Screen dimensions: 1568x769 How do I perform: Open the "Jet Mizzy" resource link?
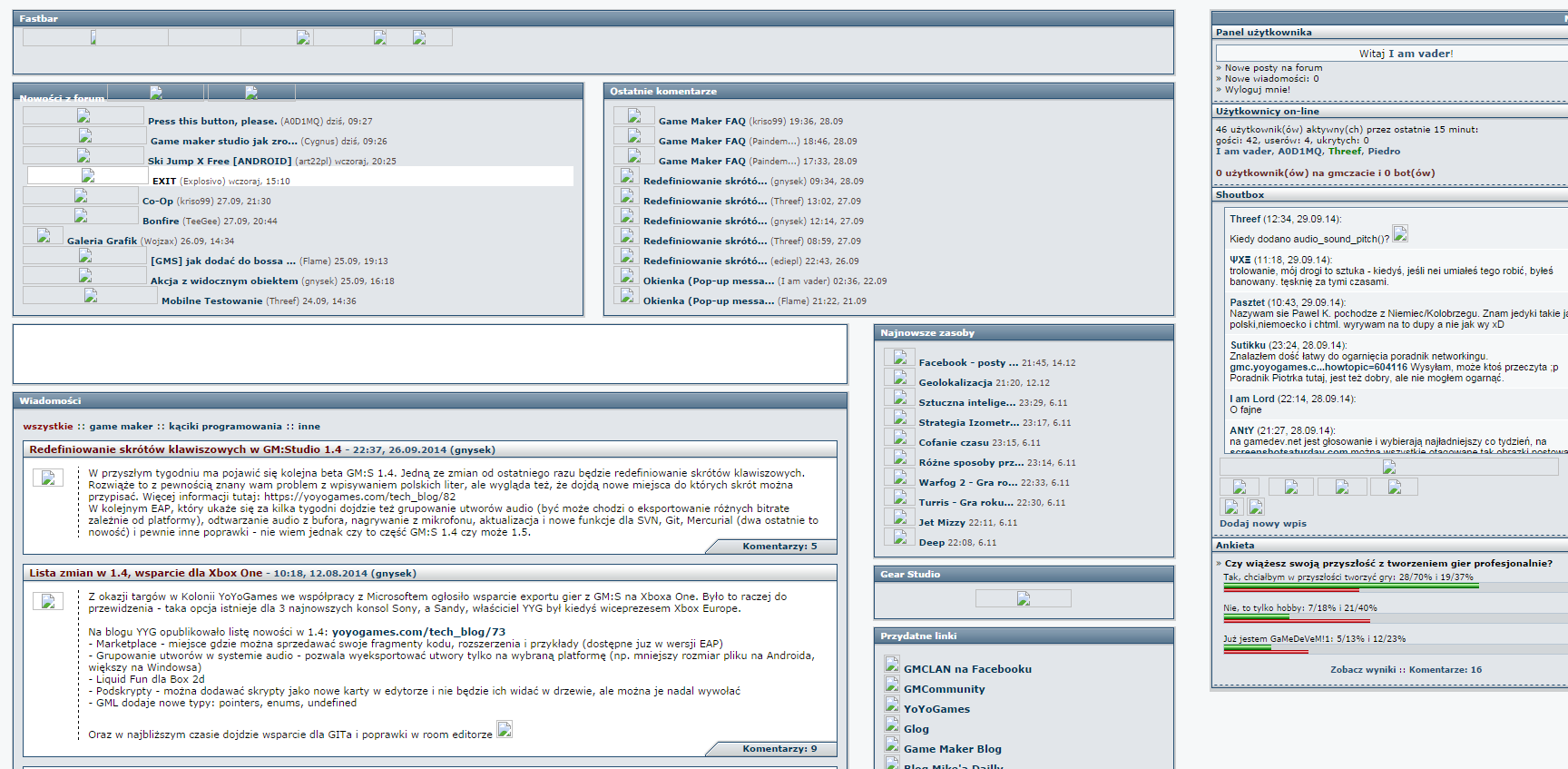click(942, 523)
